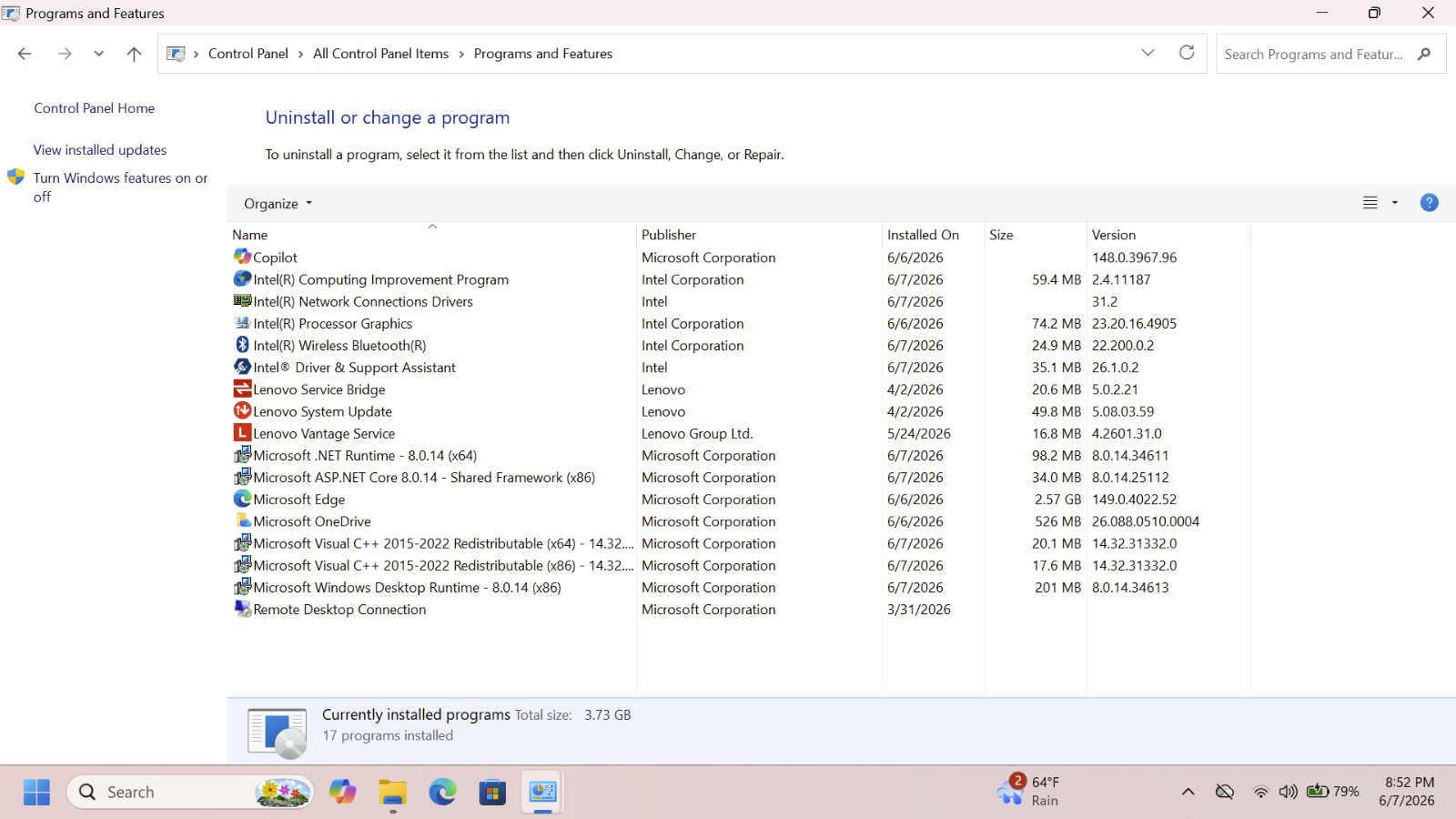Select the Lenovo Group Ltd. publisher cell
Image resolution: width=1456 pixels, height=819 pixels.
point(697,434)
